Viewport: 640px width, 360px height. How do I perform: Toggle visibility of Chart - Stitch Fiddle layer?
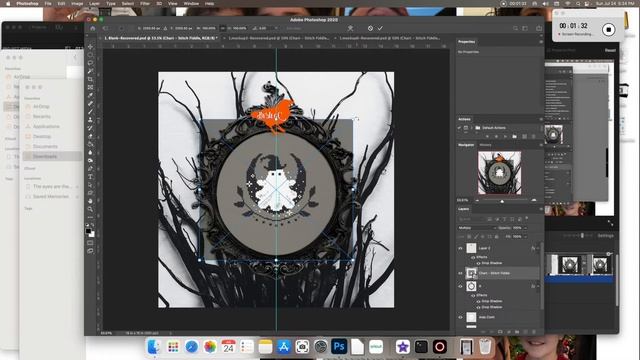pos(460,273)
